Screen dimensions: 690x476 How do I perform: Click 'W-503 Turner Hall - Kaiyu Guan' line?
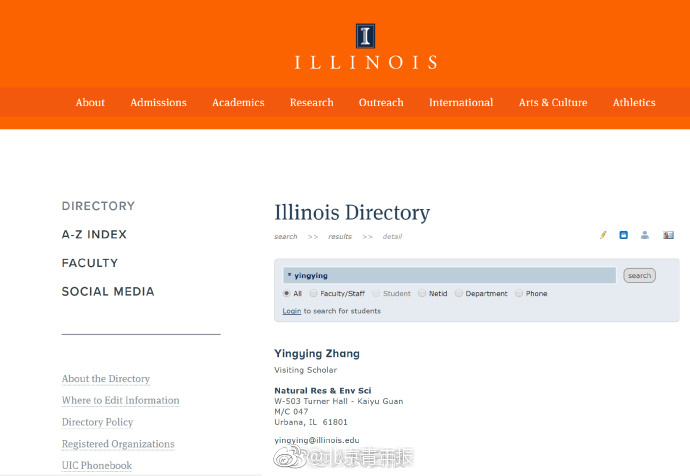click(338, 401)
